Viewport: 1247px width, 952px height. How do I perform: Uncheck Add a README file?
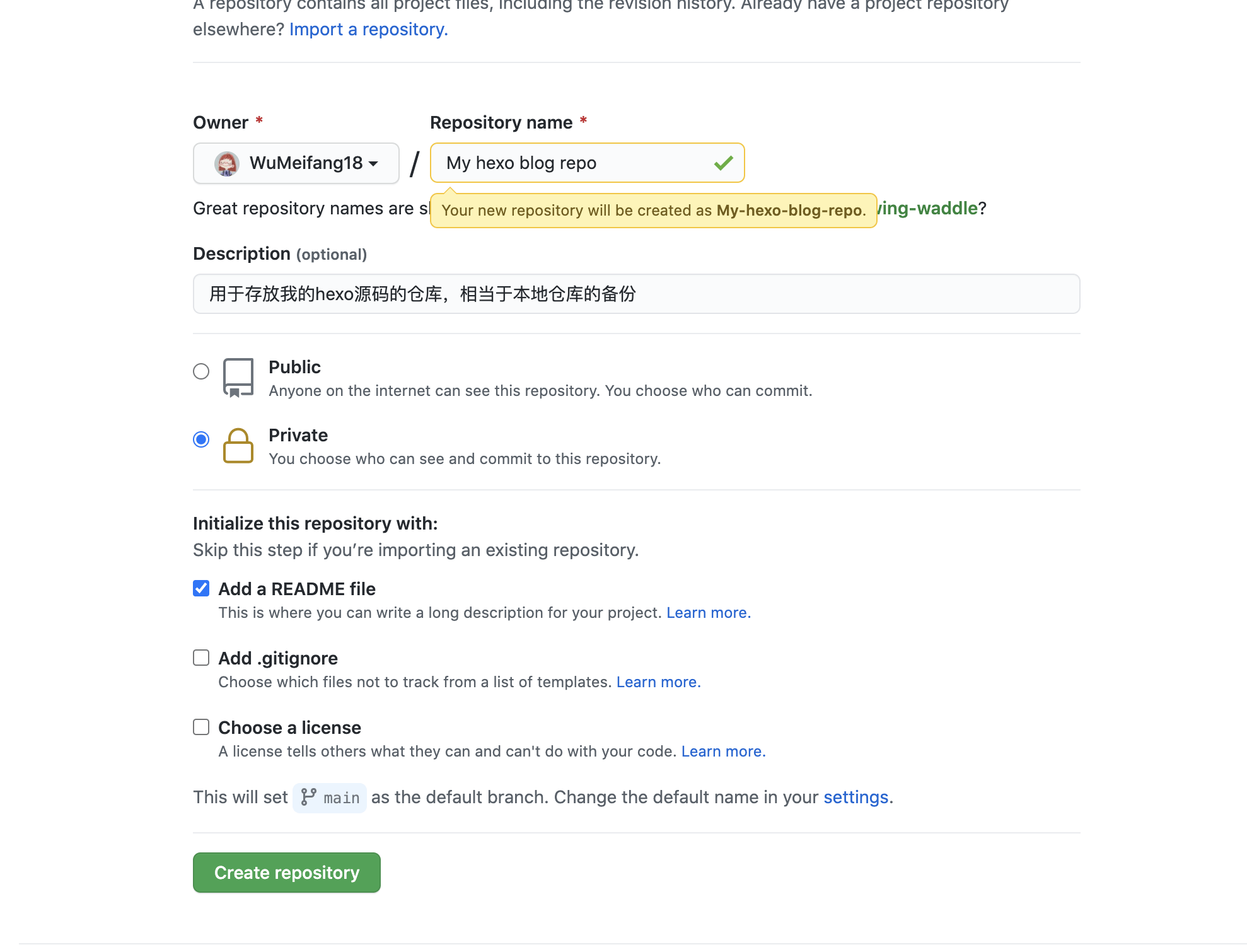point(200,588)
